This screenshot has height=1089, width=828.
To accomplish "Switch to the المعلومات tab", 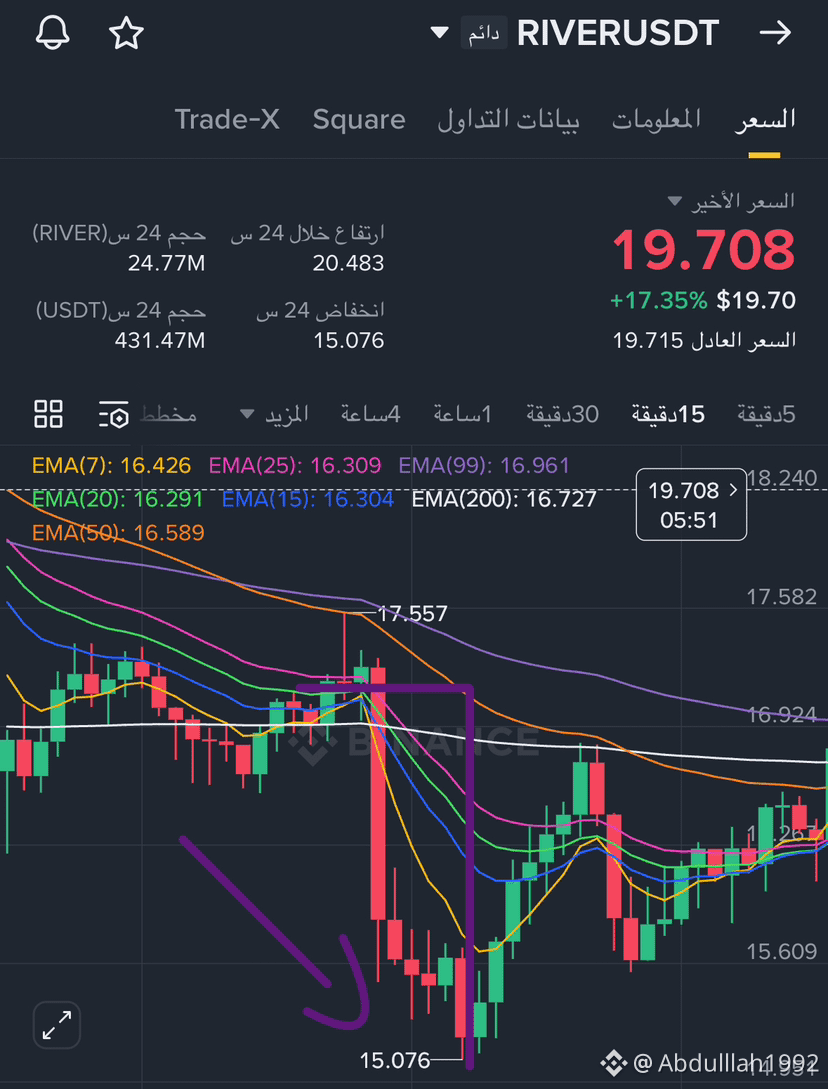I will 656,119.
